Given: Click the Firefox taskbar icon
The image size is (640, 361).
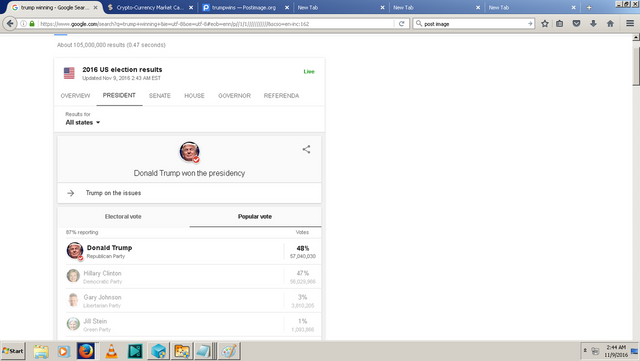Looking at the screenshot, I should tap(86, 351).
